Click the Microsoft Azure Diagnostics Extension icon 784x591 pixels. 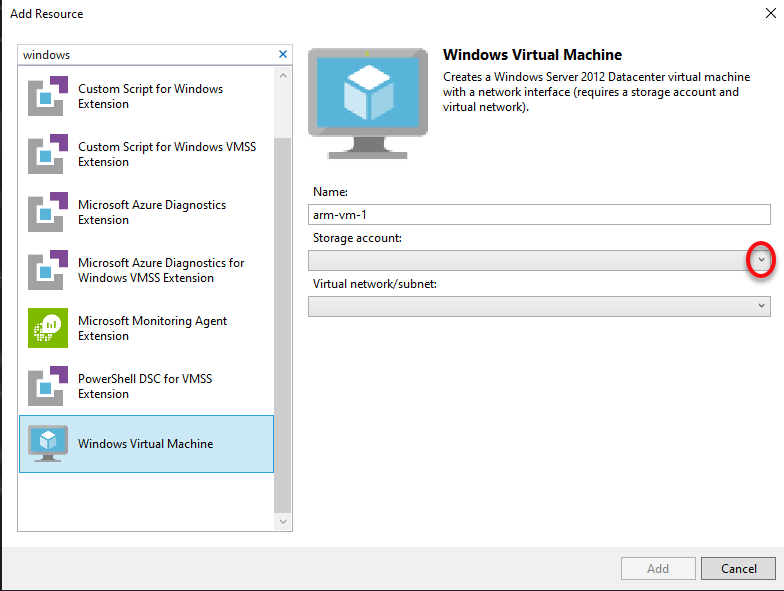(48, 212)
